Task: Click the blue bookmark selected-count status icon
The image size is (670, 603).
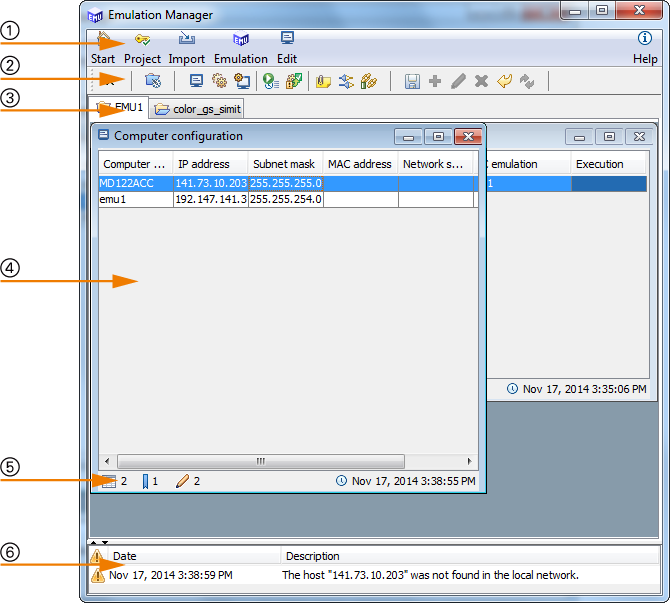Action: pos(145,481)
